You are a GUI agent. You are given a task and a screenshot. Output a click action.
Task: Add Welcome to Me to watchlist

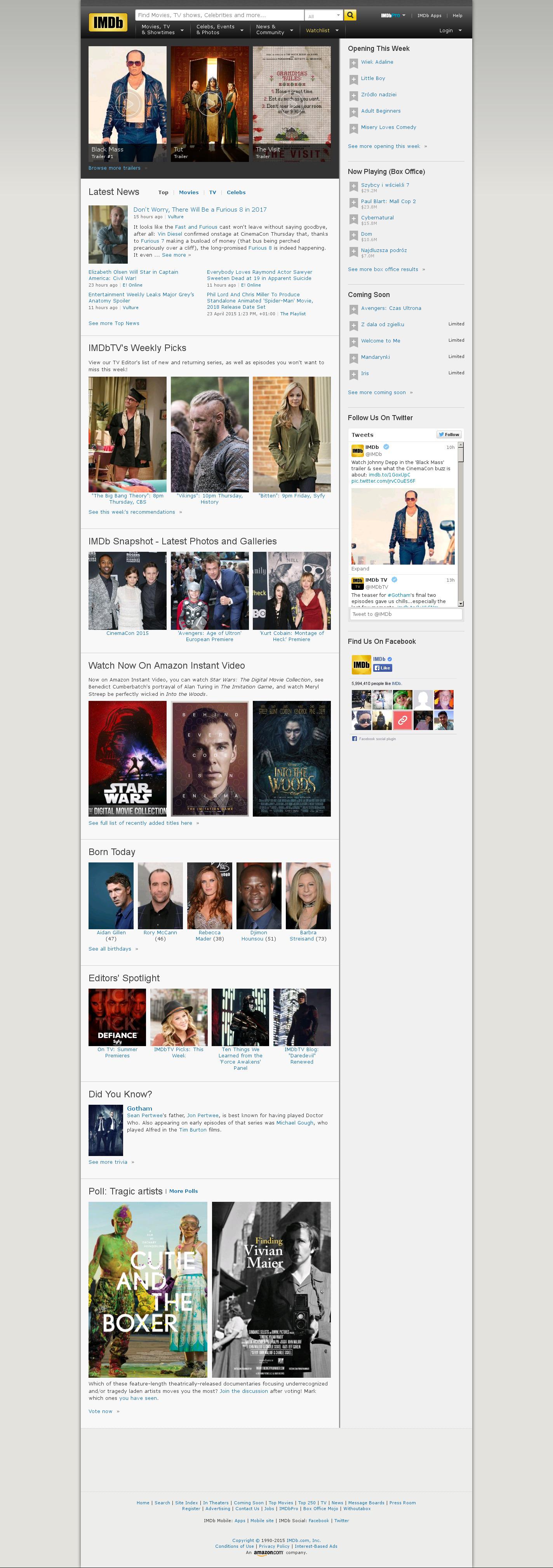tap(353, 342)
